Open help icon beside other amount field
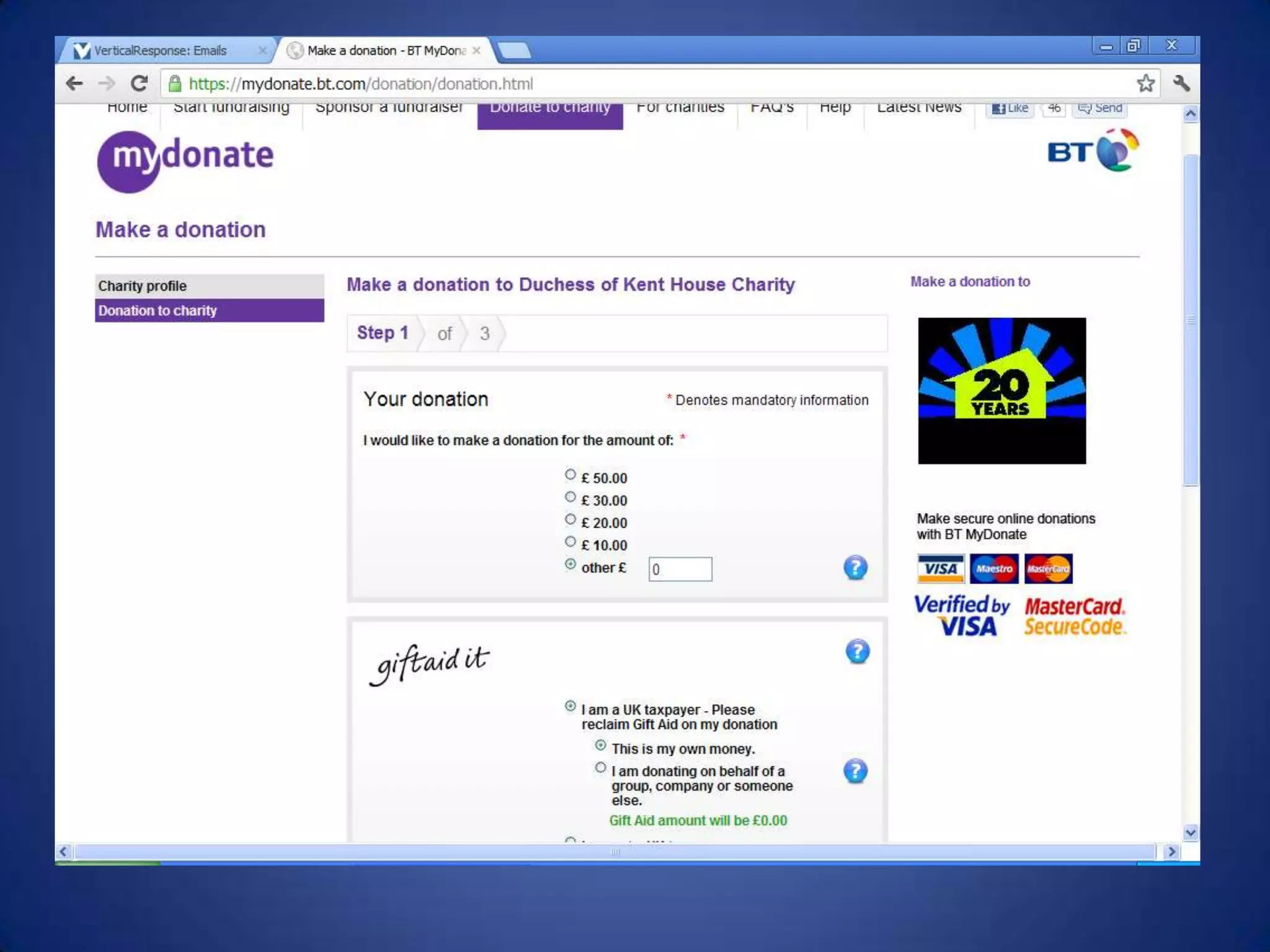Image resolution: width=1270 pixels, height=952 pixels. (855, 568)
